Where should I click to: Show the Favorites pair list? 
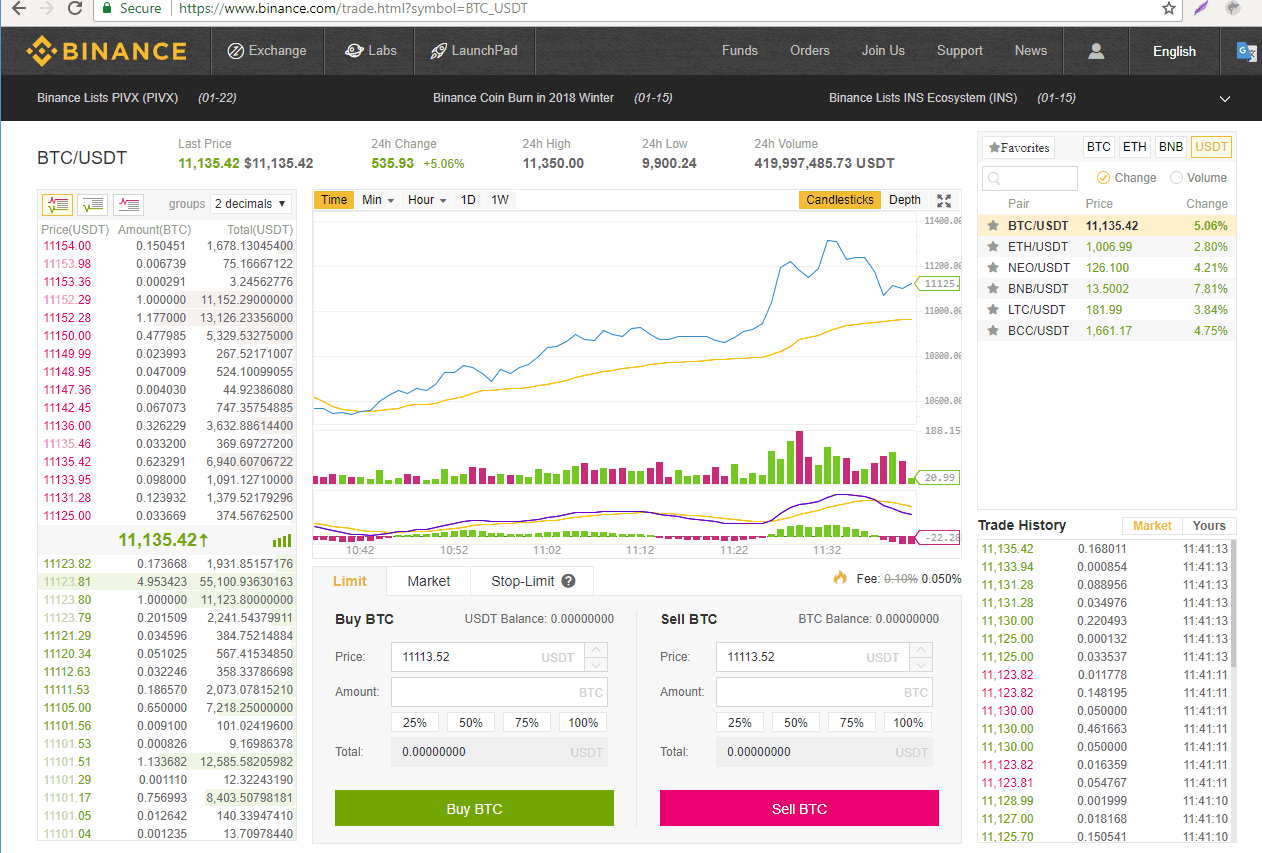pyautogui.click(x=1019, y=147)
